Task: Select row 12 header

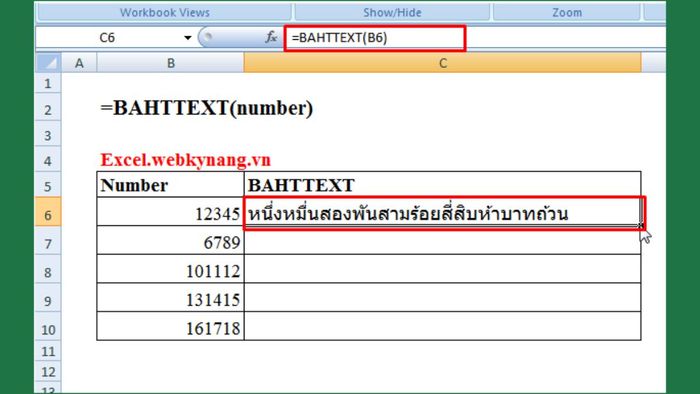Action: tap(48, 372)
